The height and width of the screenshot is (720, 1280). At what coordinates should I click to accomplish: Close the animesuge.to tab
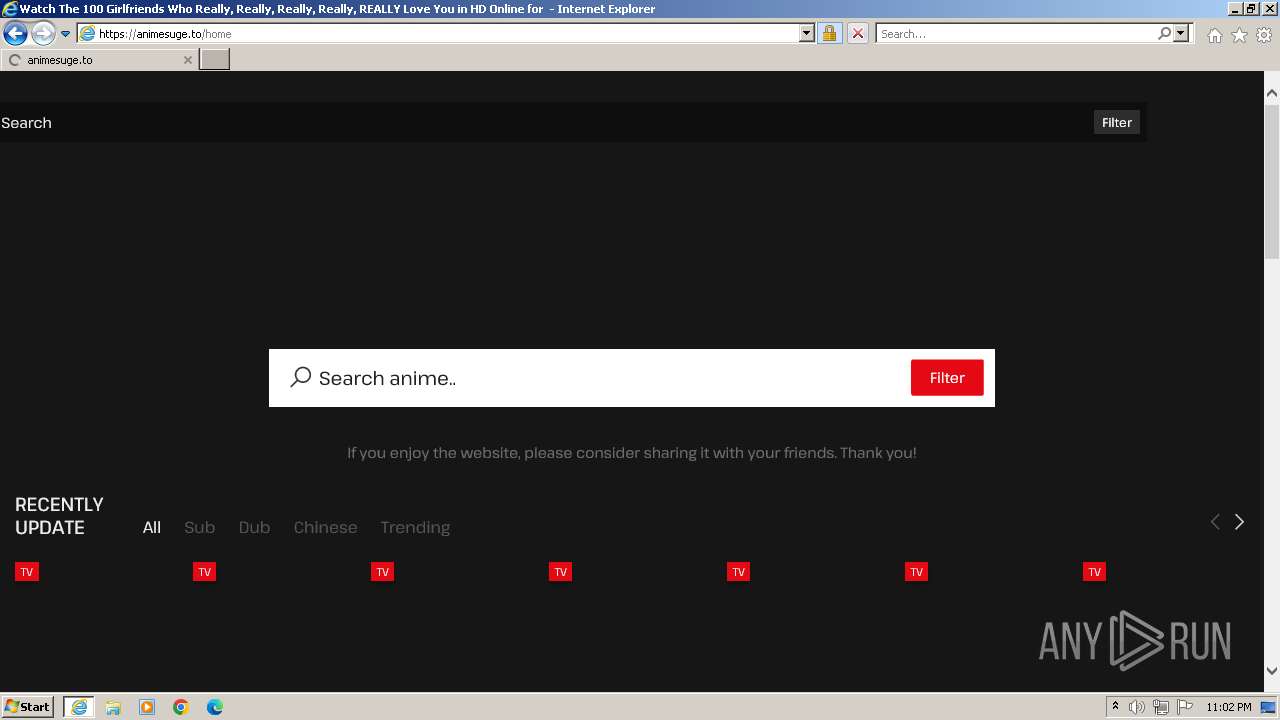coord(187,60)
